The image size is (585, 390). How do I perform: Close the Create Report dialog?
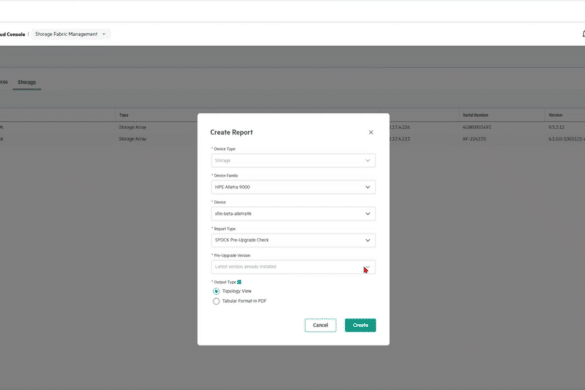point(370,132)
